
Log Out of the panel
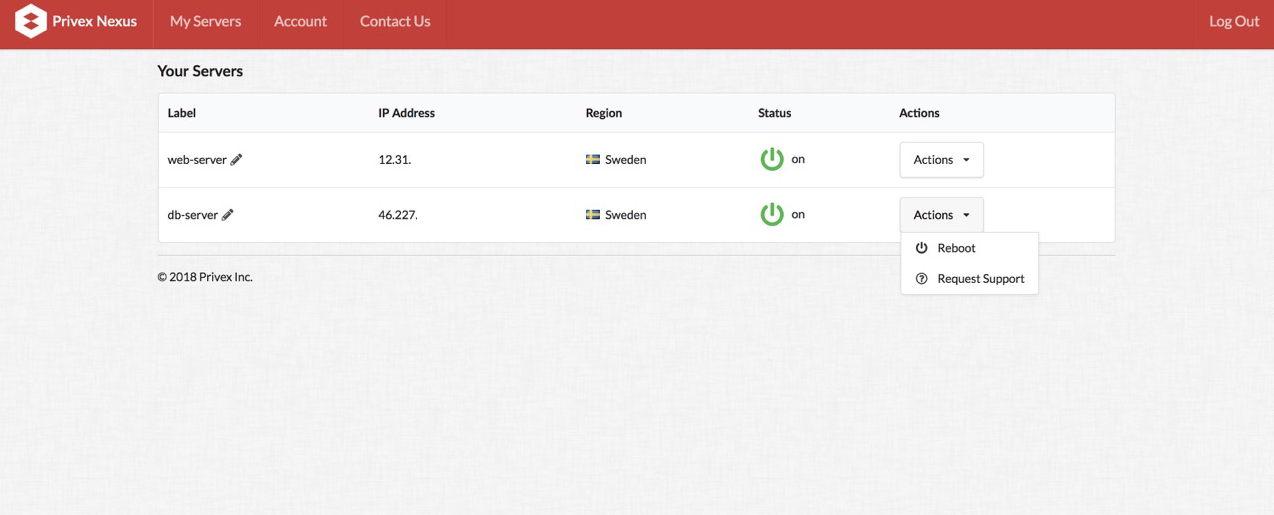tap(1234, 21)
